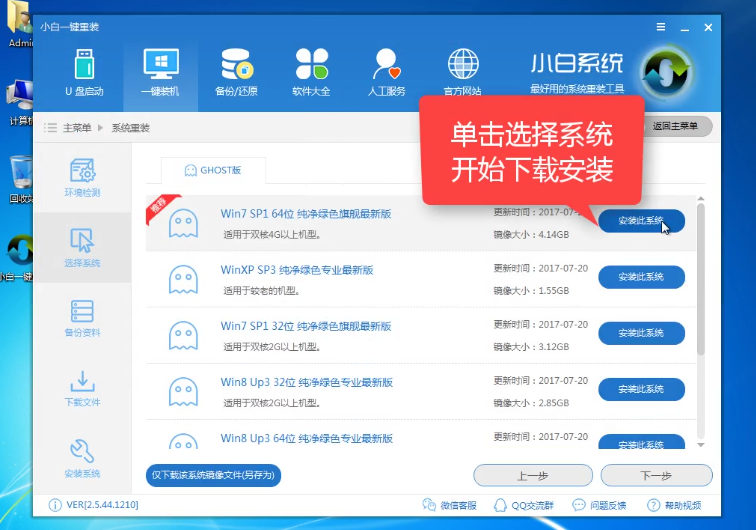Open the 软件大全 software library
This screenshot has width=756, height=530.
[x=311, y=72]
